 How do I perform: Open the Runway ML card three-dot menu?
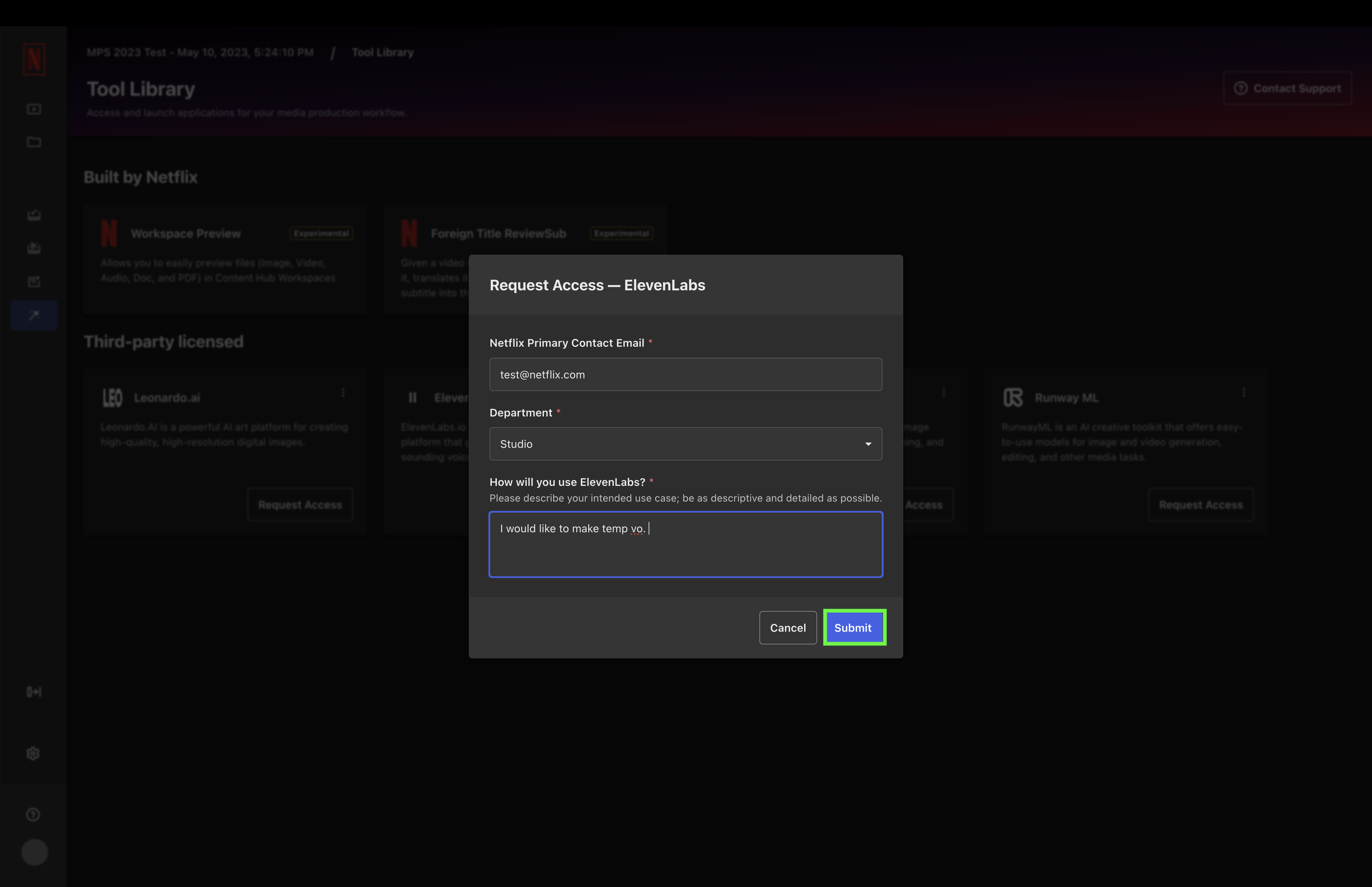click(x=1244, y=392)
